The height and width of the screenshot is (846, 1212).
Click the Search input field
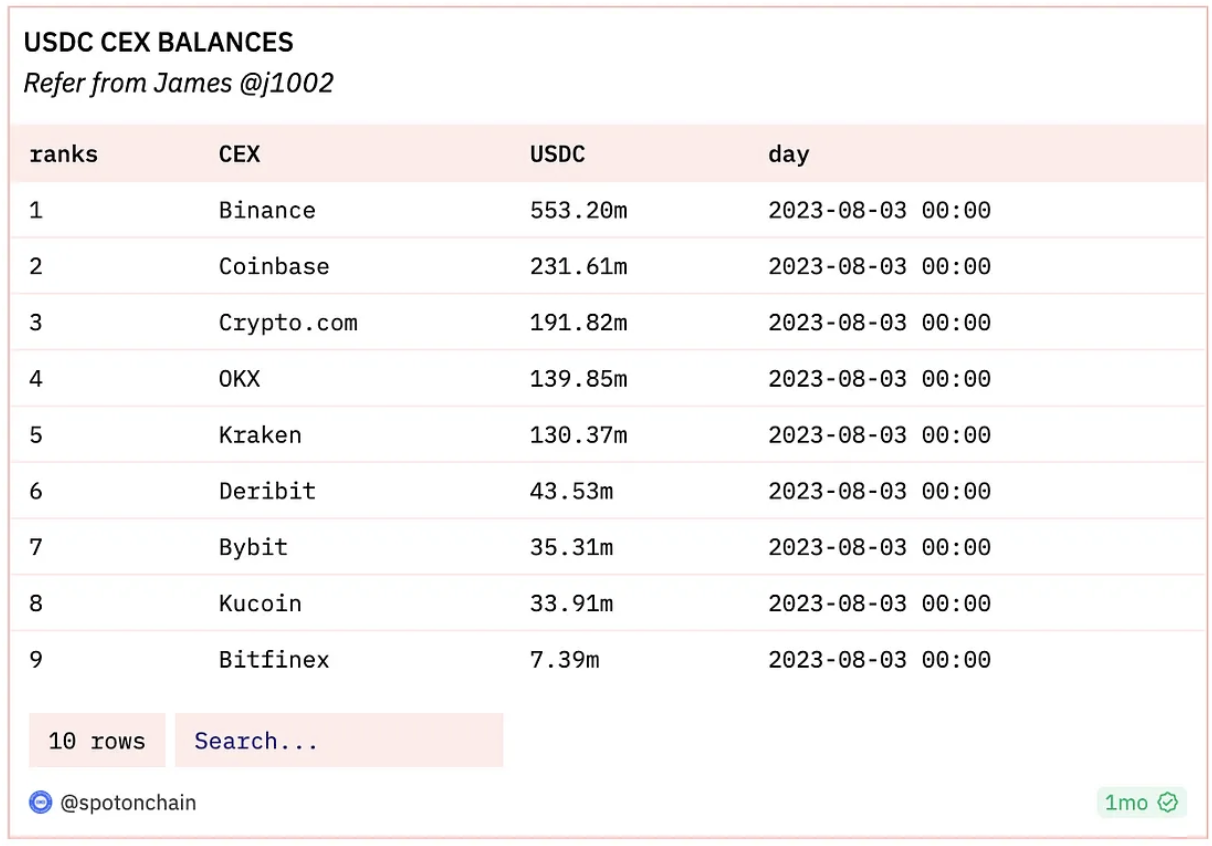(338, 740)
